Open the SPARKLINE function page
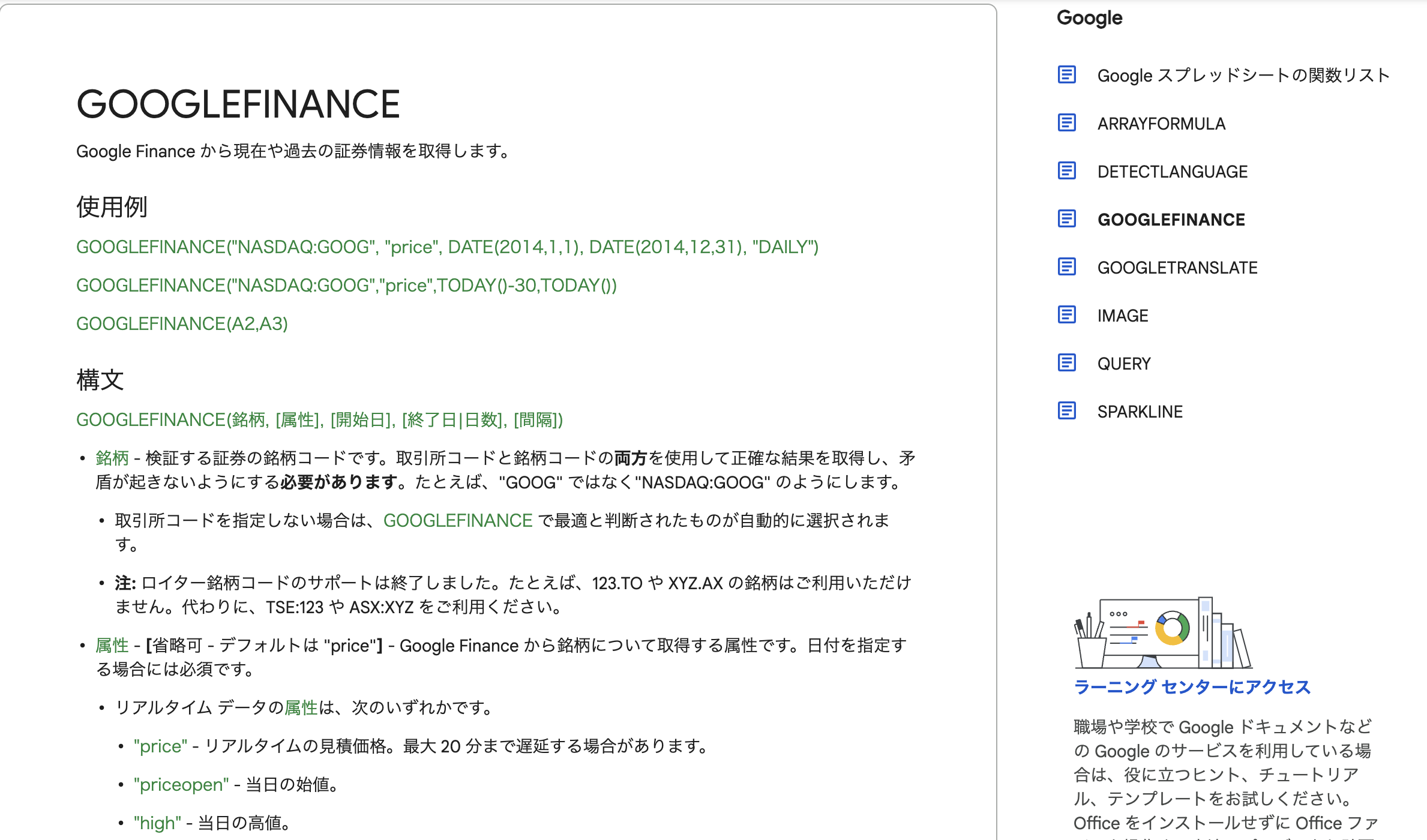This screenshot has height=840, width=1427. pos(1140,411)
